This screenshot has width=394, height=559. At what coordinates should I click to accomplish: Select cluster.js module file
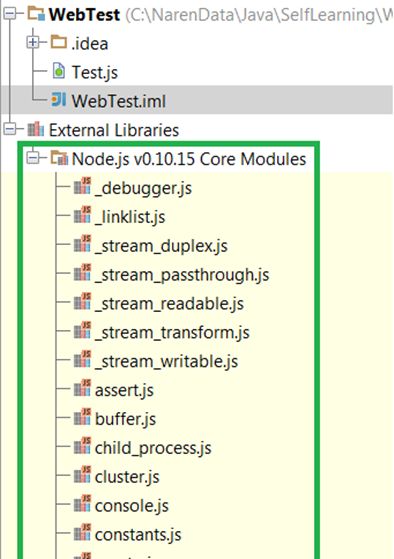click(127, 477)
